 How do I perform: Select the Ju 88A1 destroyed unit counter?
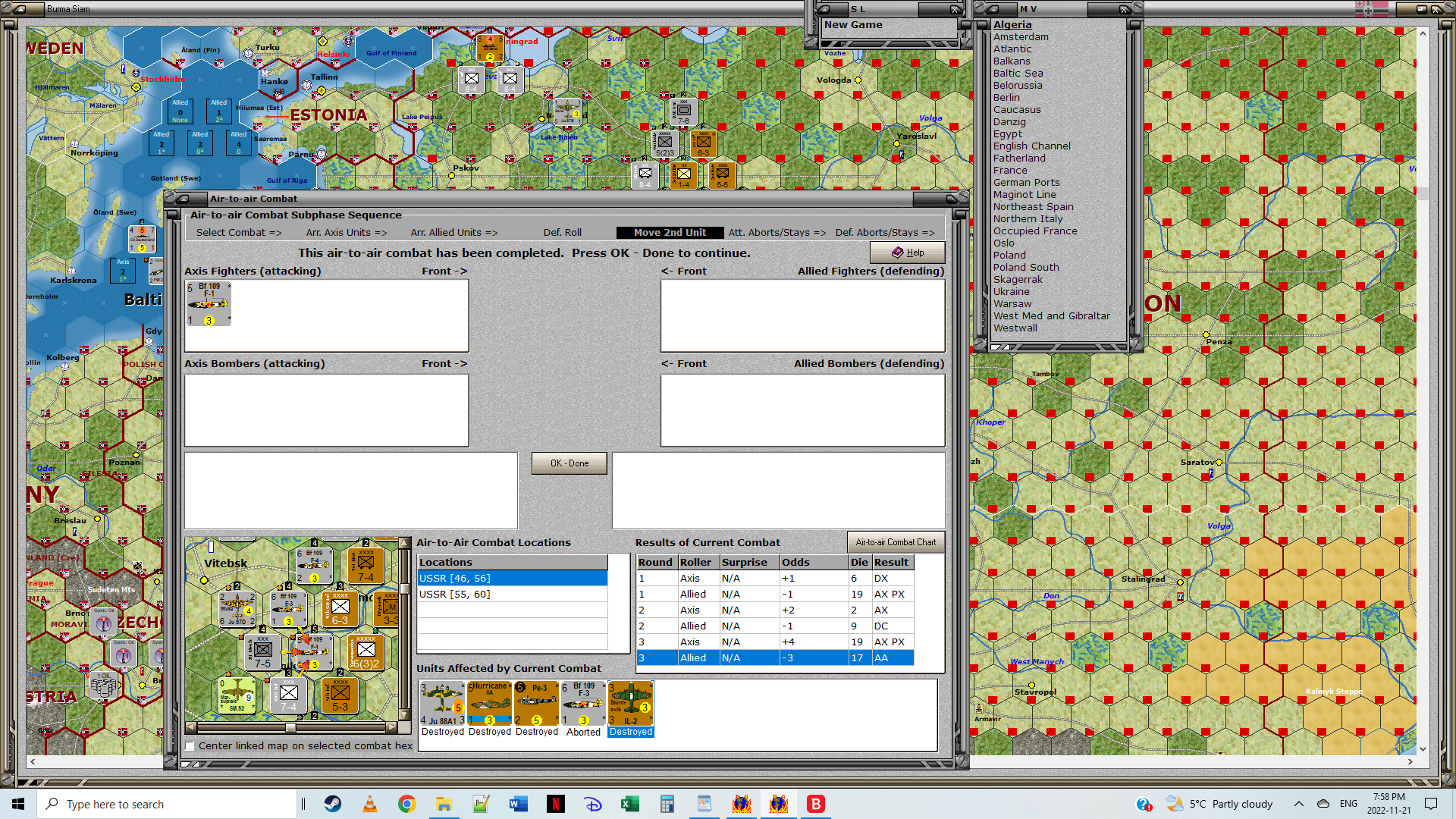pos(442,703)
